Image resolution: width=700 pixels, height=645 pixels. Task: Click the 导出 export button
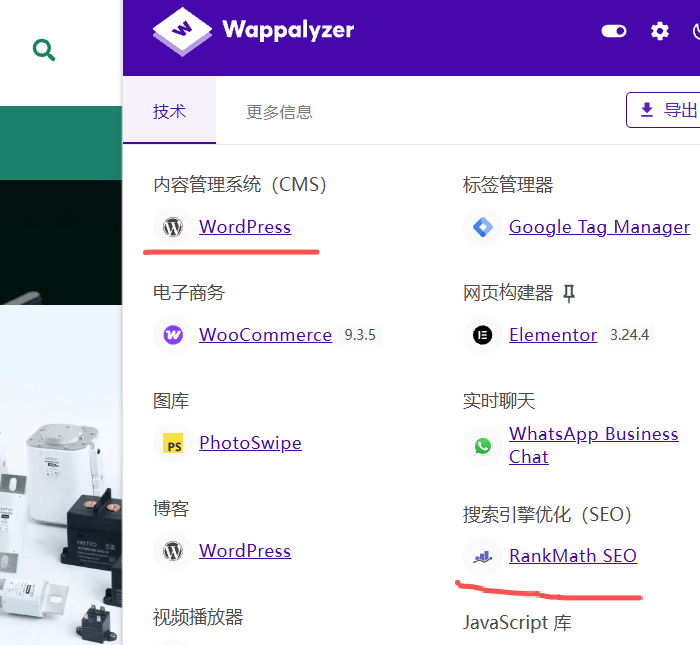pyautogui.click(x=664, y=110)
